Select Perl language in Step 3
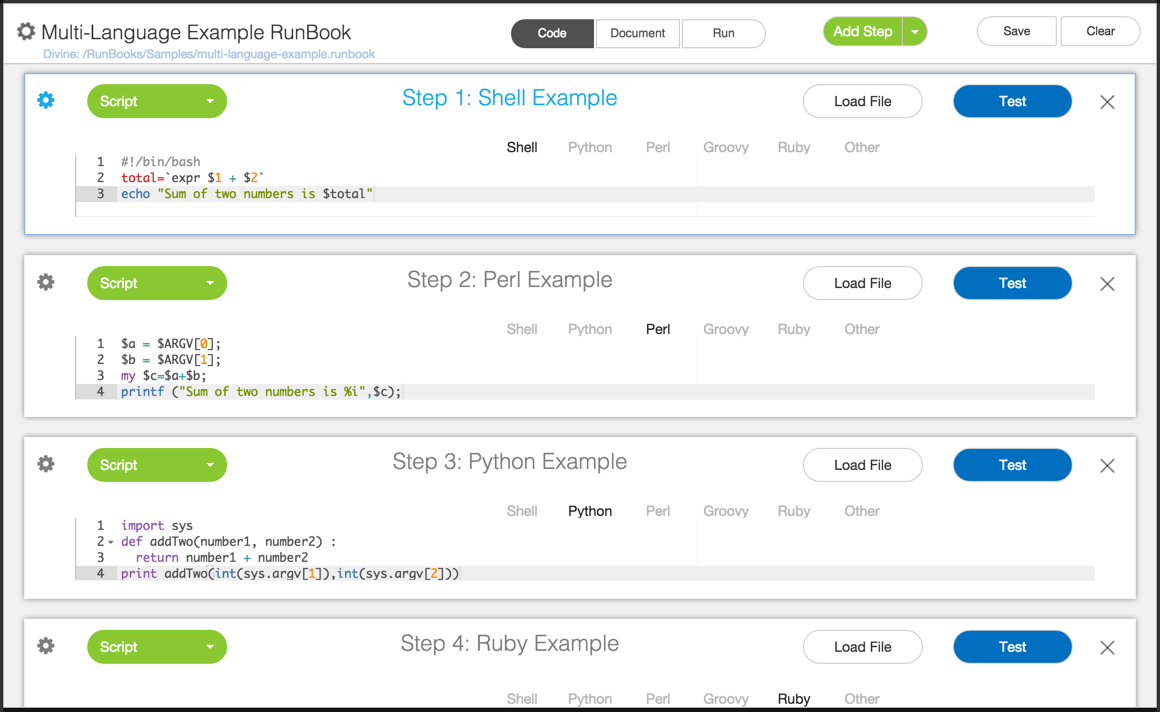The width and height of the screenshot is (1160, 712). (658, 511)
